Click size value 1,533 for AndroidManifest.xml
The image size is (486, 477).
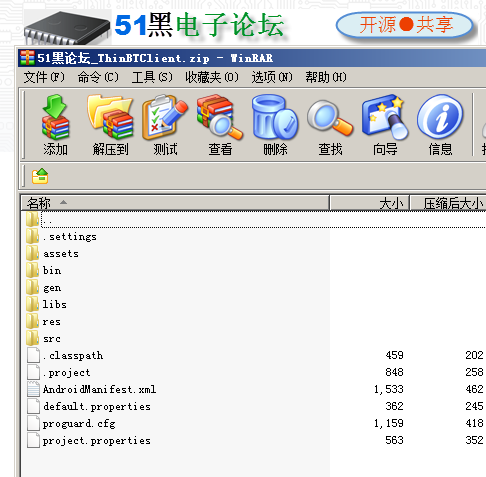(389, 389)
